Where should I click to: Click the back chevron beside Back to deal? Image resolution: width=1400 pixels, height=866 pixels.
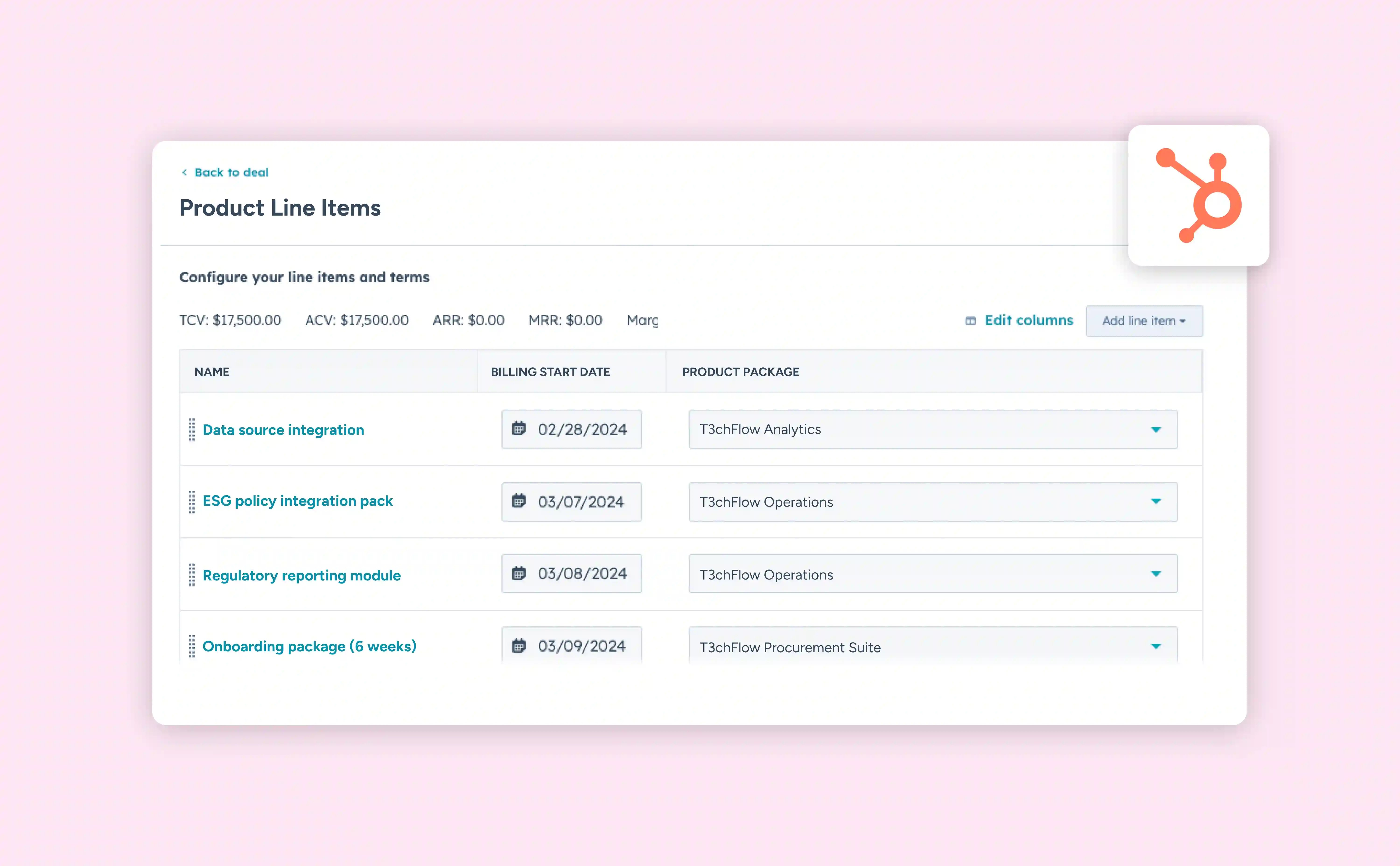pos(185,172)
